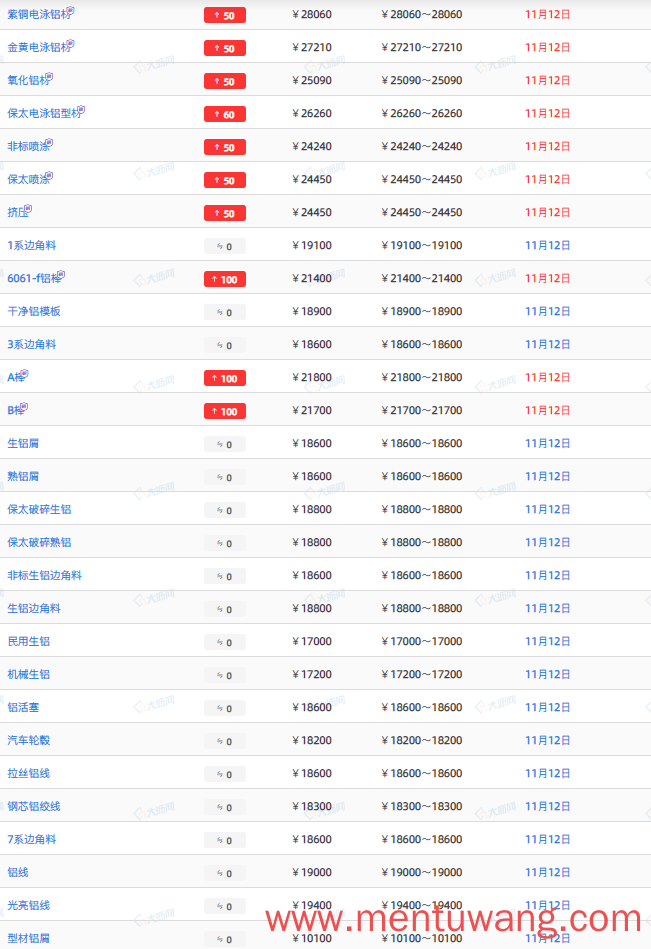Click the purple badge icon beside 金黄电泳铝材
The image size is (651, 949).
point(70,44)
